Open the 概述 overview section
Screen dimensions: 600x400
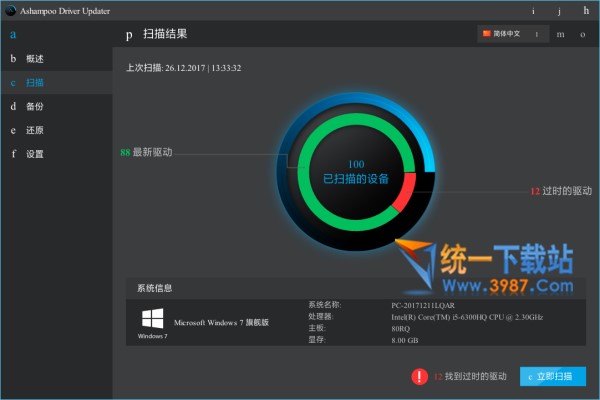(x=34, y=59)
